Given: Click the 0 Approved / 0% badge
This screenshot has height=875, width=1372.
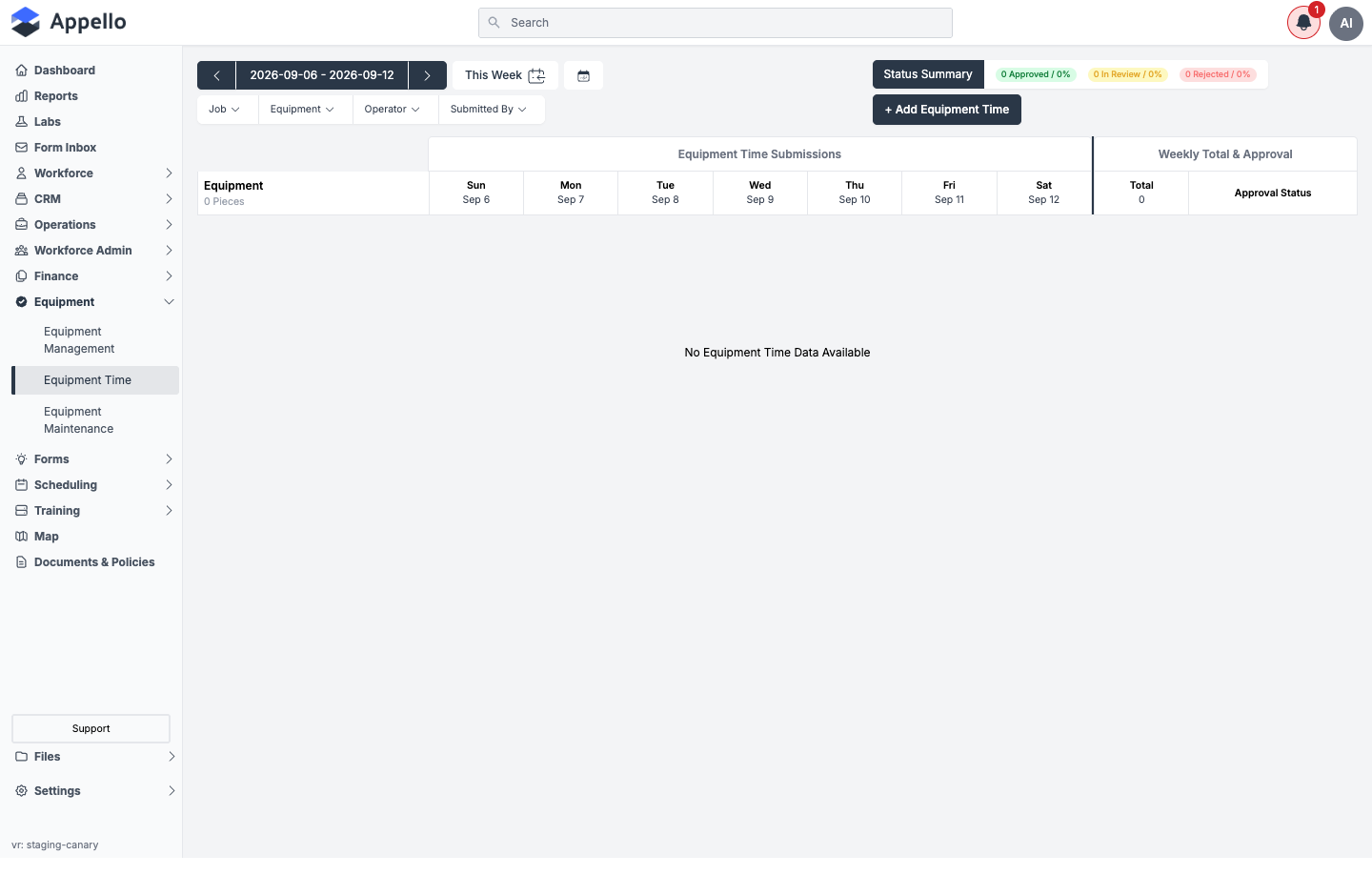Looking at the screenshot, I should click(1036, 74).
